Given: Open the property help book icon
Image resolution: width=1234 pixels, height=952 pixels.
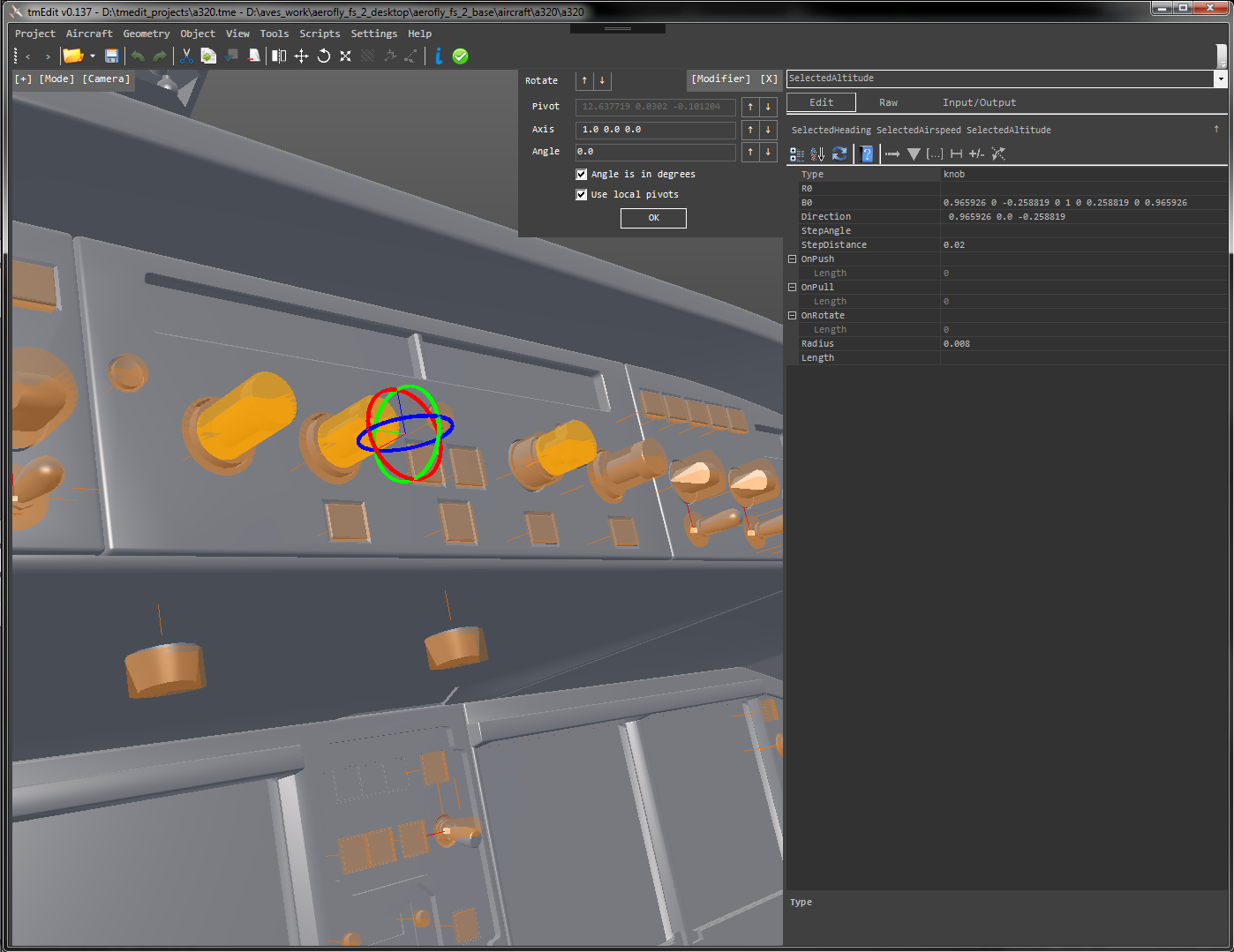Looking at the screenshot, I should tap(867, 154).
